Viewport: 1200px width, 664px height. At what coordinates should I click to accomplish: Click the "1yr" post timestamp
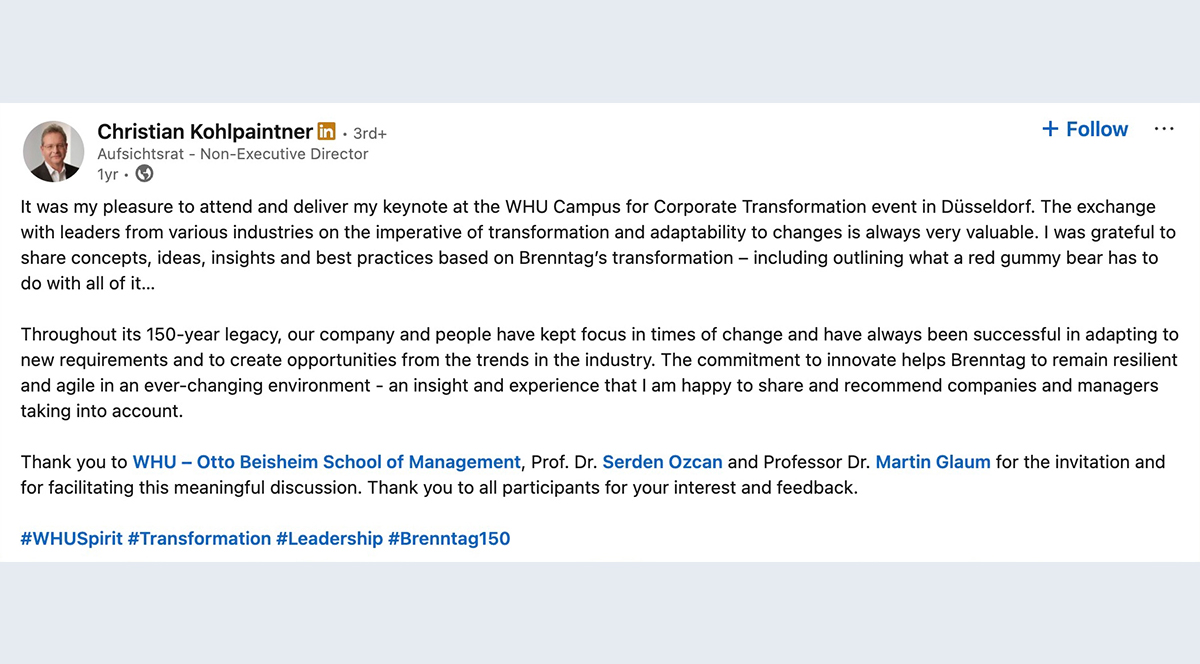(x=108, y=174)
